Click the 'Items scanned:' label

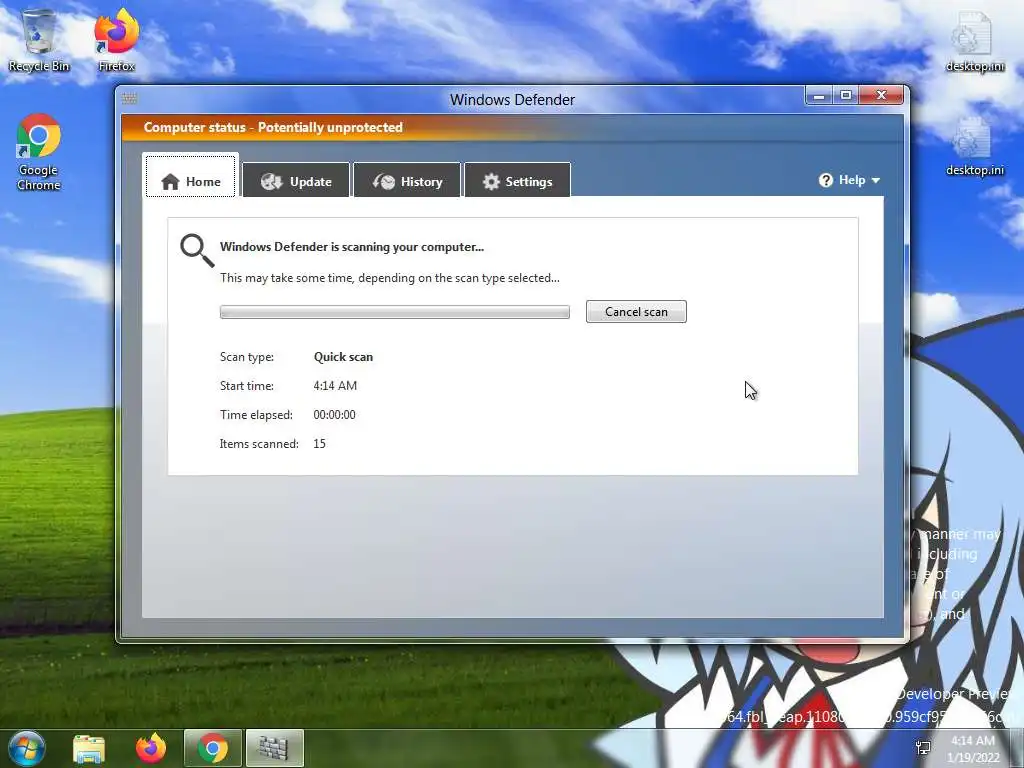(x=259, y=444)
